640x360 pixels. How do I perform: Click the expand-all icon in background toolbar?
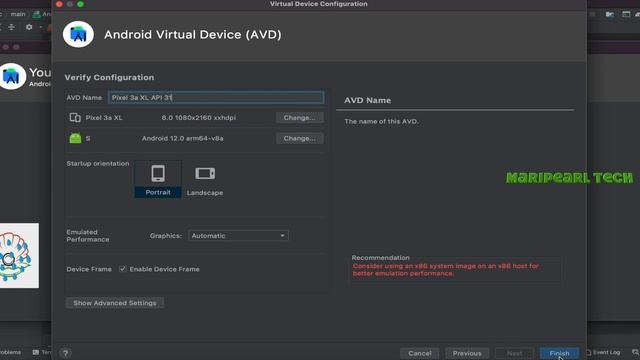click(x=11, y=27)
